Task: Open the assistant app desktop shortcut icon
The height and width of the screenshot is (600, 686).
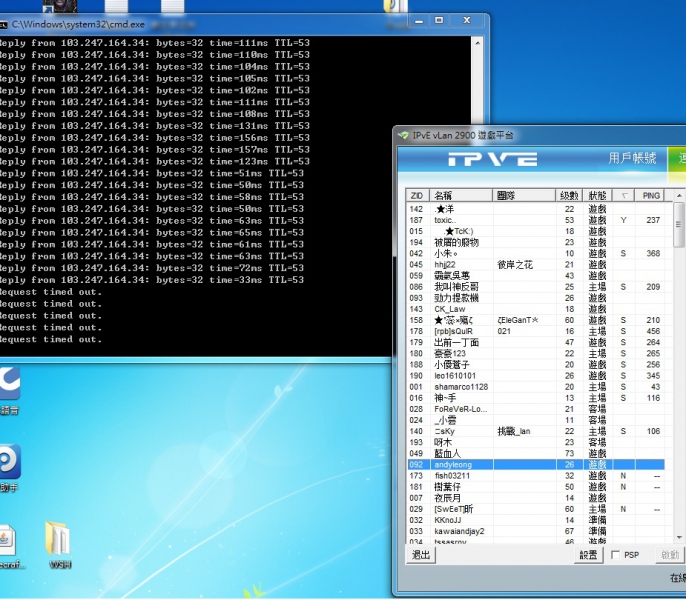Action: [x=8, y=462]
